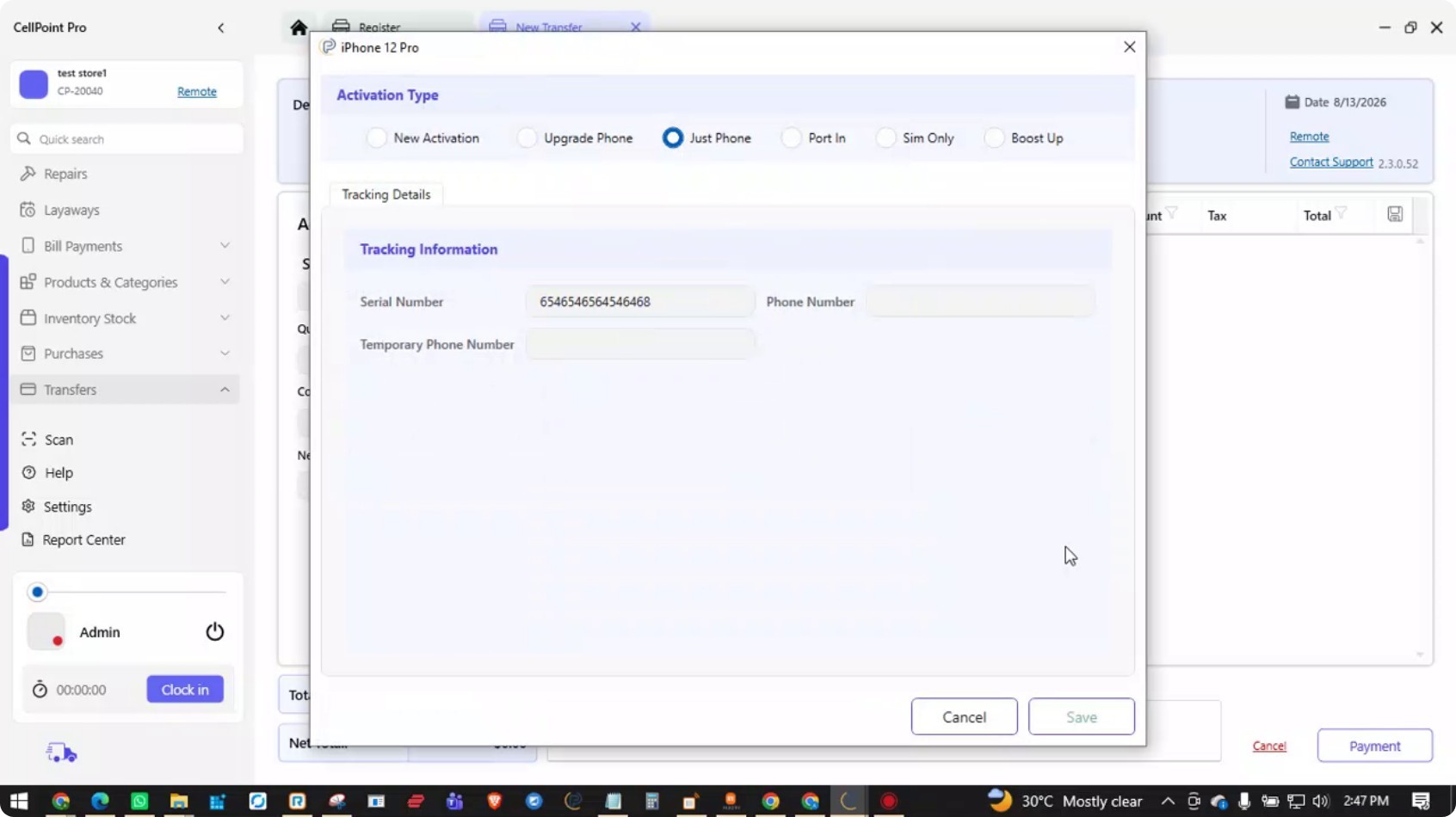Select the Sim Only radio button
This screenshot has width=1456, height=817.
885,138
